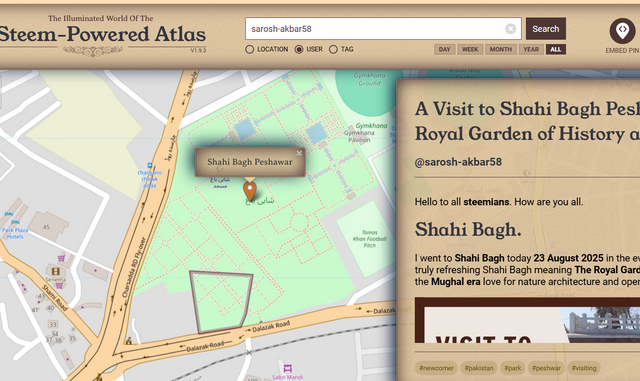Screen dimensions: 640x381
Task: Filter posts by ALL time
Action: [556, 49]
